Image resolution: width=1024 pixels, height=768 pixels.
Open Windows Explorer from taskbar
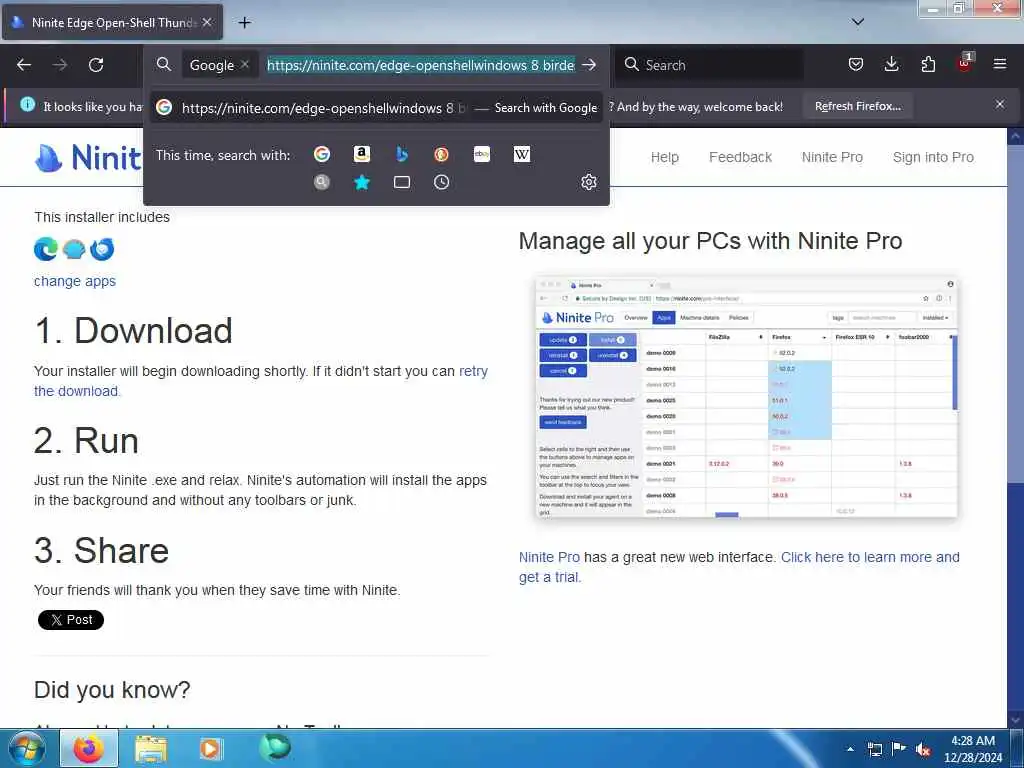150,749
